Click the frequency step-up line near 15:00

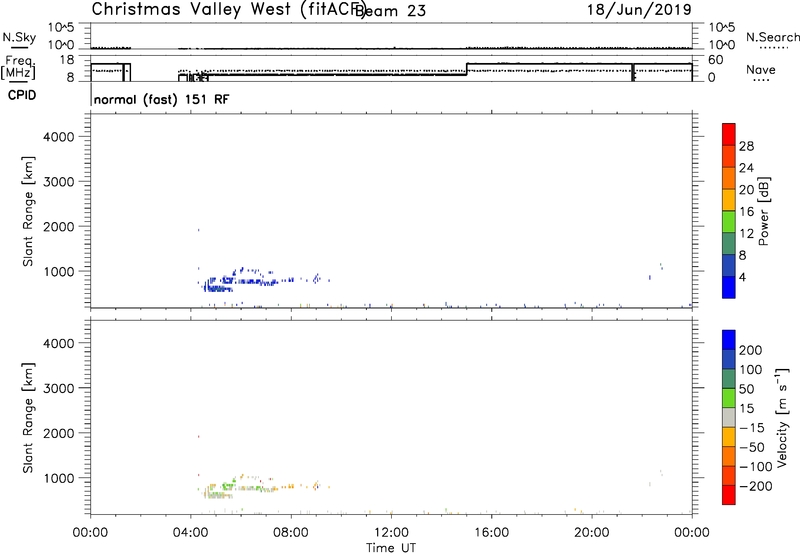[x=467, y=69]
